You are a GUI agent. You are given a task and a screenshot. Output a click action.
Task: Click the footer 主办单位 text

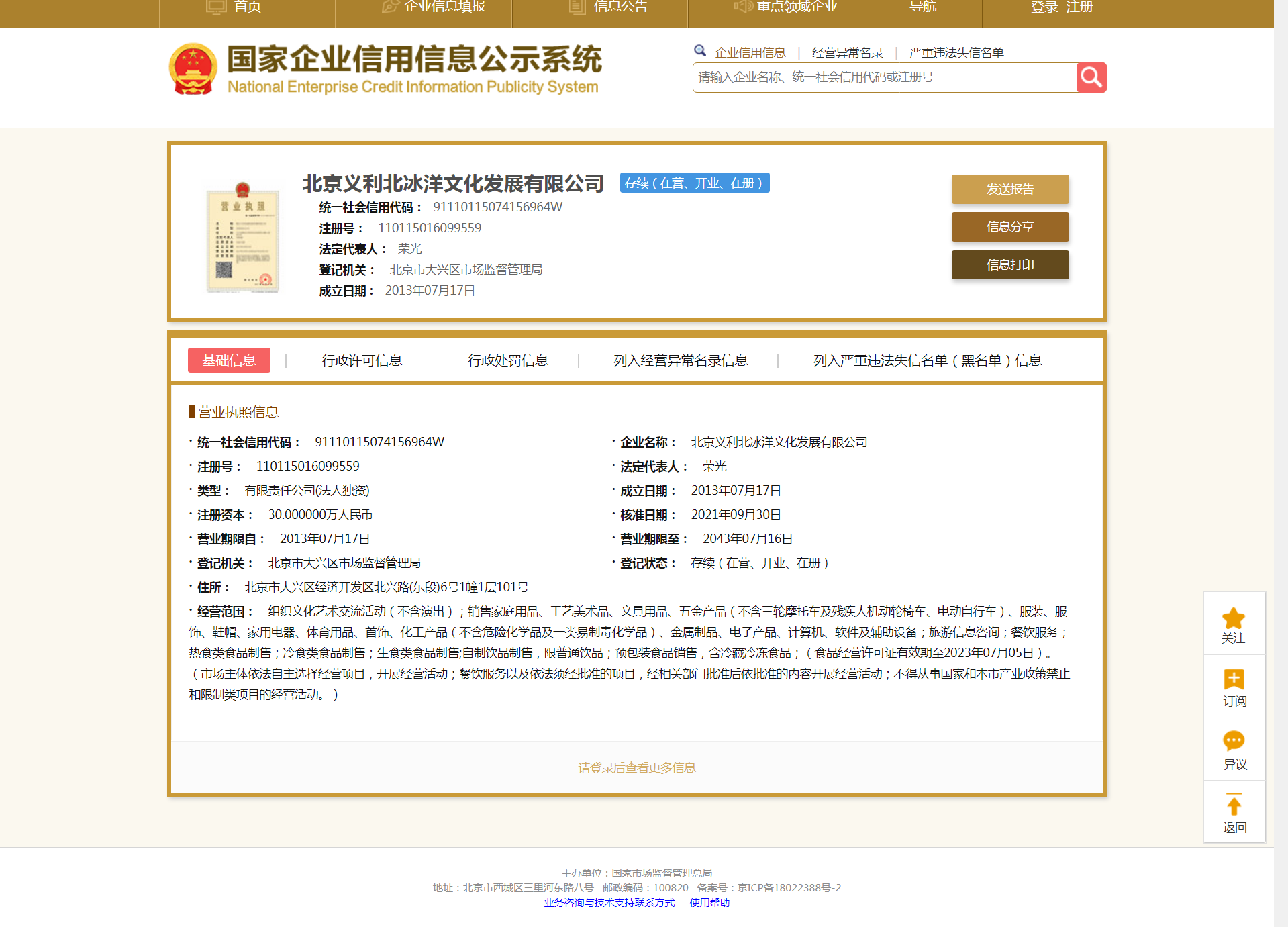point(637,873)
